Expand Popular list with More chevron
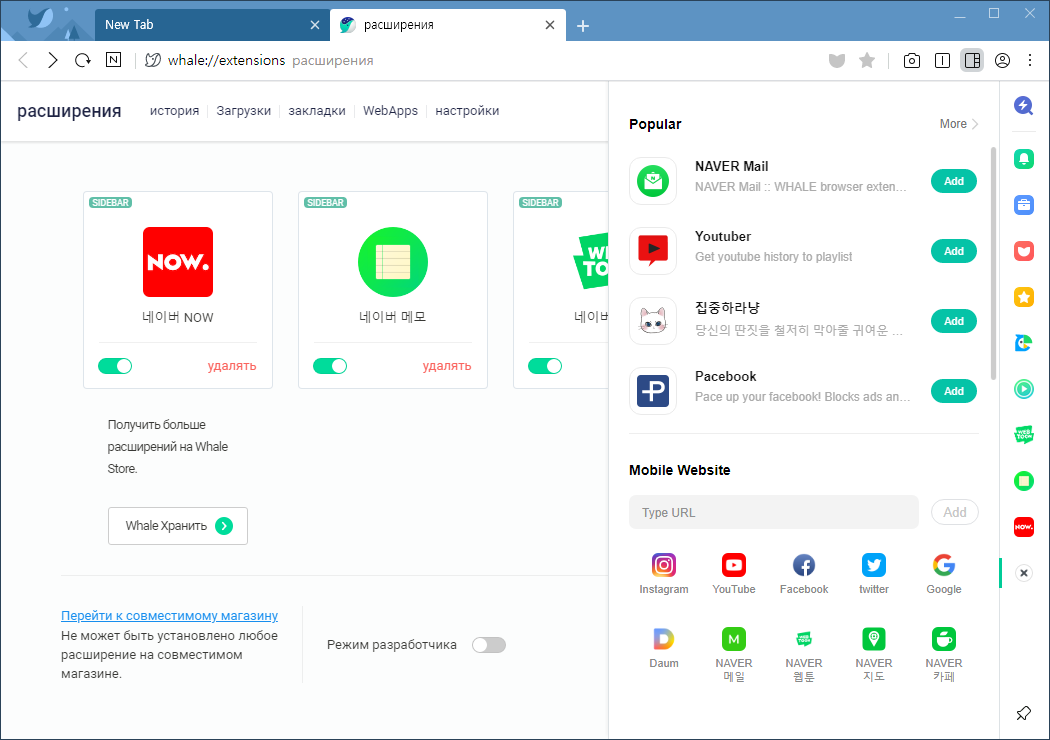This screenshot has height=740, width=1050. click(x=959, y=124)
